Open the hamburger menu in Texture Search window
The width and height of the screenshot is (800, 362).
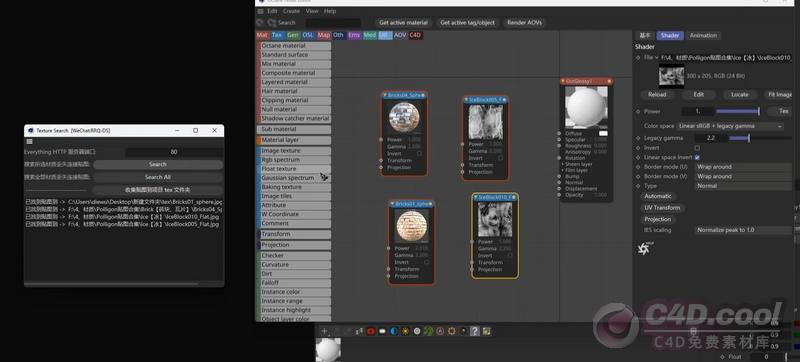[30, 141]
